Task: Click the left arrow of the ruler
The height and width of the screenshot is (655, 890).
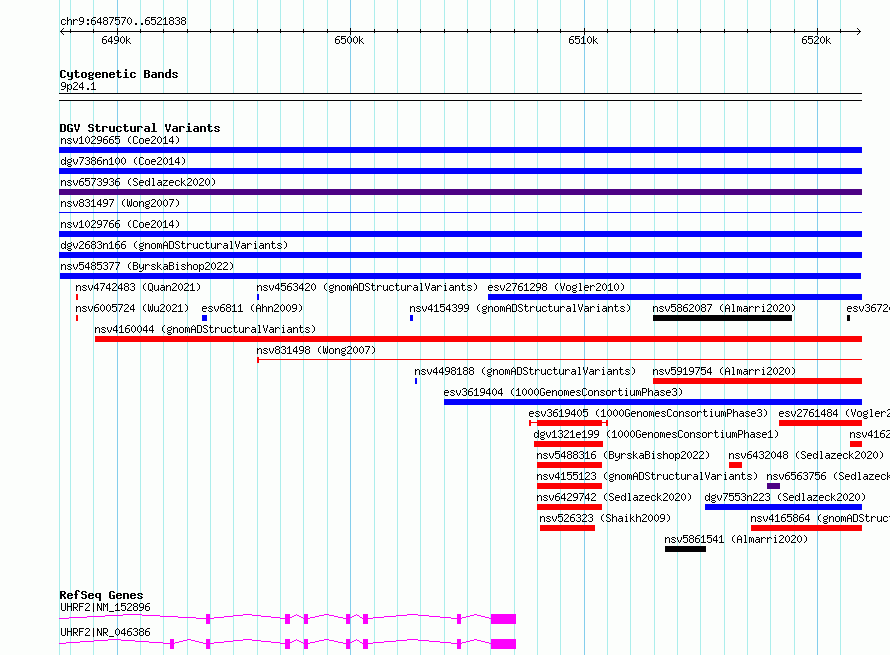Action: coord(62,31)
